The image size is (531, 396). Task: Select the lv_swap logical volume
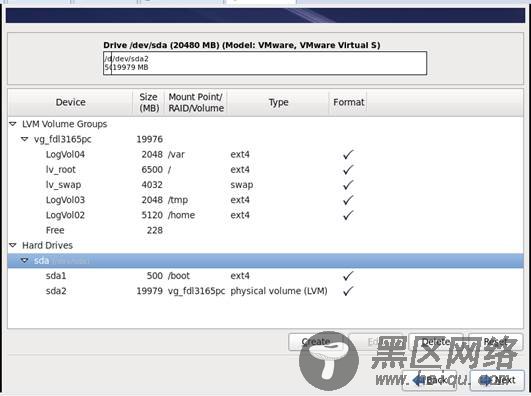tap(266, 185)
